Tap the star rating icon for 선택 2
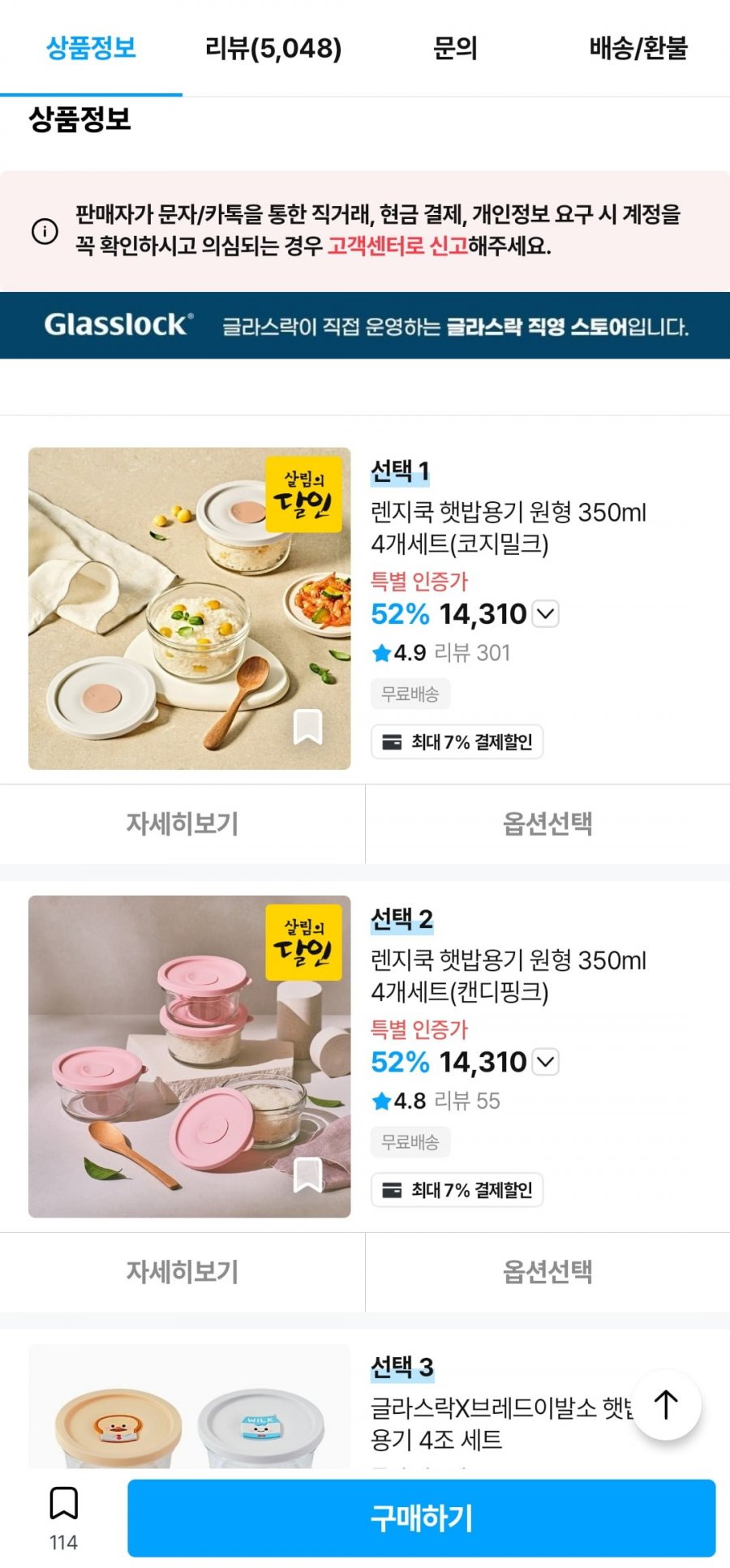Screen dimensions: 730x1568 [x=381, y=1101]
